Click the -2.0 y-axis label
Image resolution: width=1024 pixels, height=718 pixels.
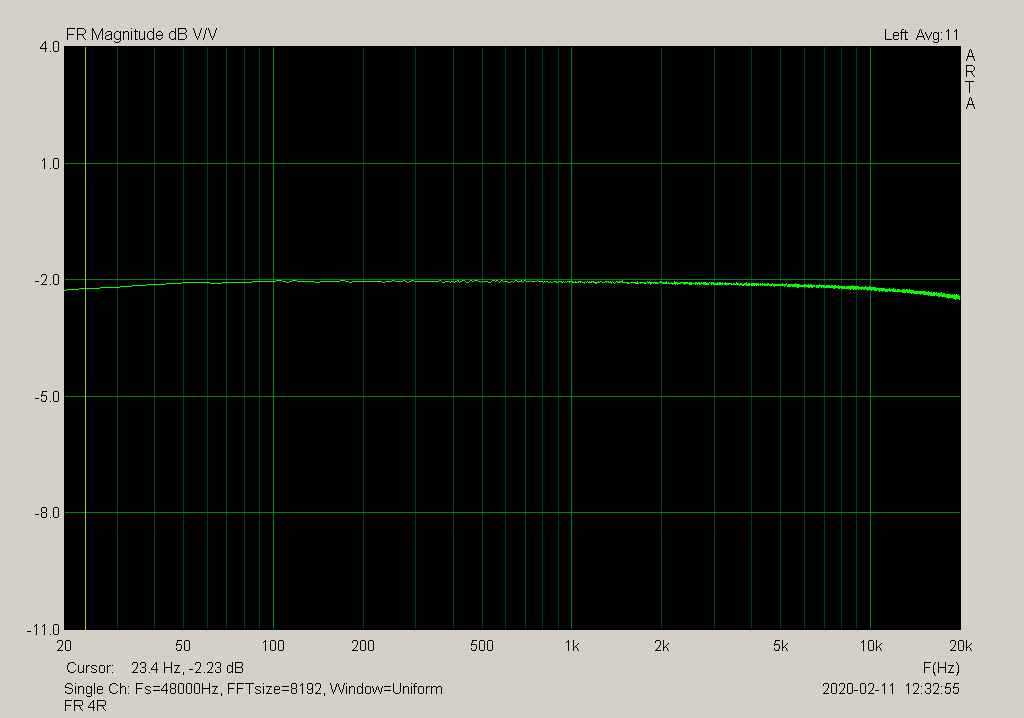(x=47, y=280)
